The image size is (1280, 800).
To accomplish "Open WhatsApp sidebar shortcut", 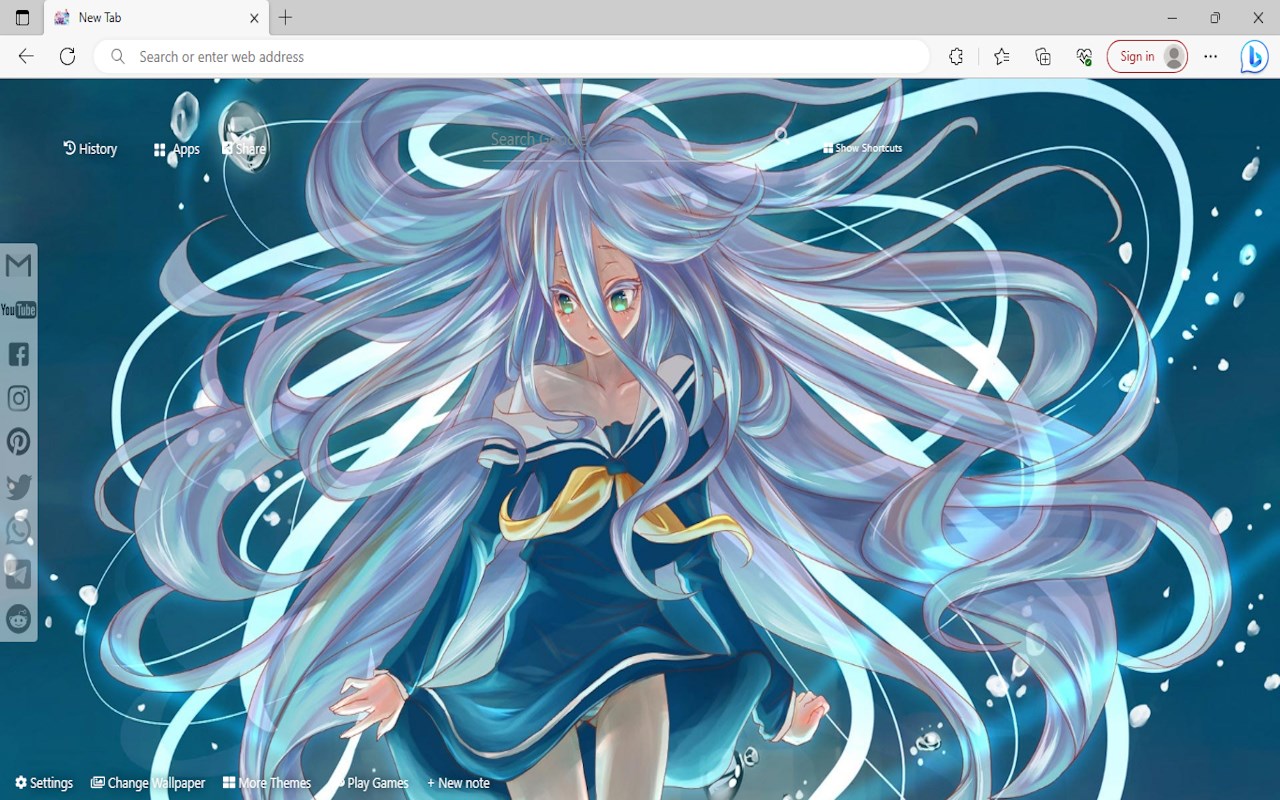I will point(18,530).
